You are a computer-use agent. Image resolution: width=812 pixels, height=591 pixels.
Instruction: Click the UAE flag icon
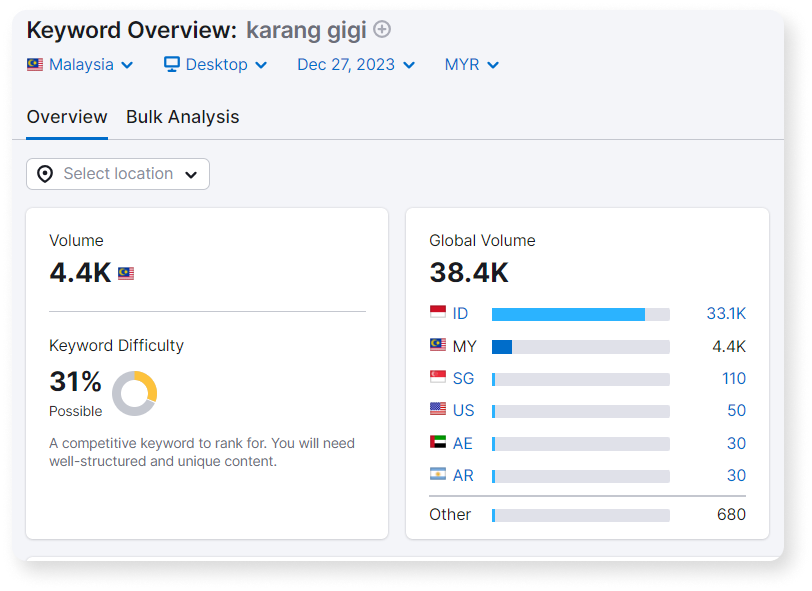click(439, 442)
